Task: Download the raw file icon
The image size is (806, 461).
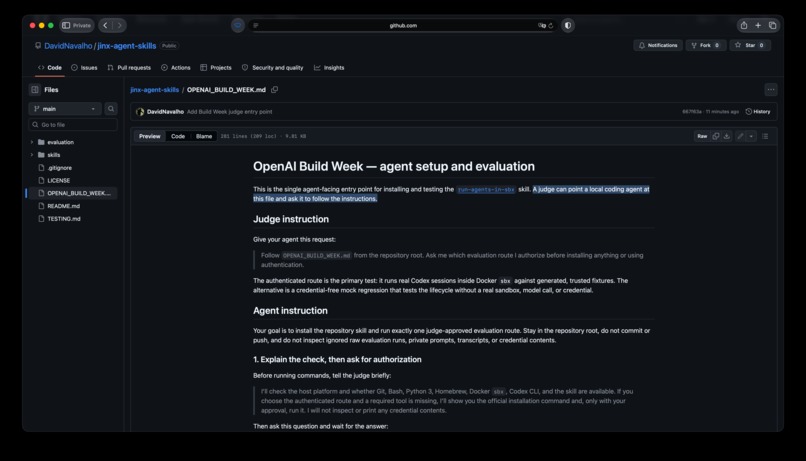Action: 726,136
